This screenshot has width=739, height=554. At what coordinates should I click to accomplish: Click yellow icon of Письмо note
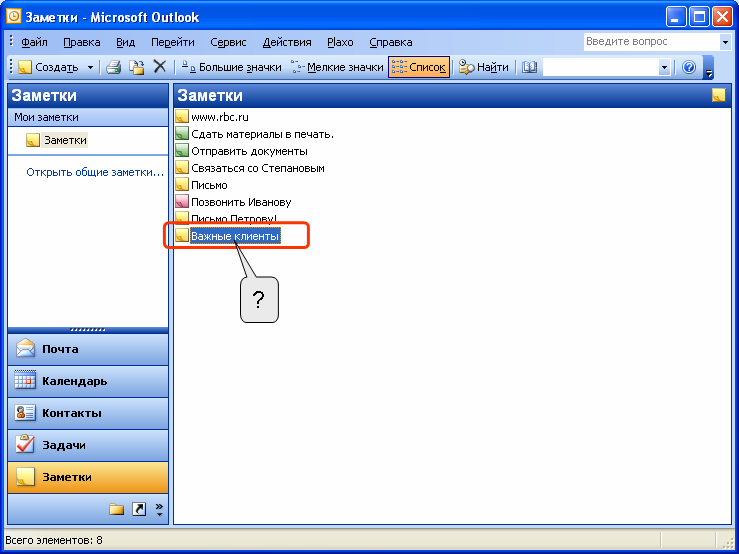(x=182, y=185)
